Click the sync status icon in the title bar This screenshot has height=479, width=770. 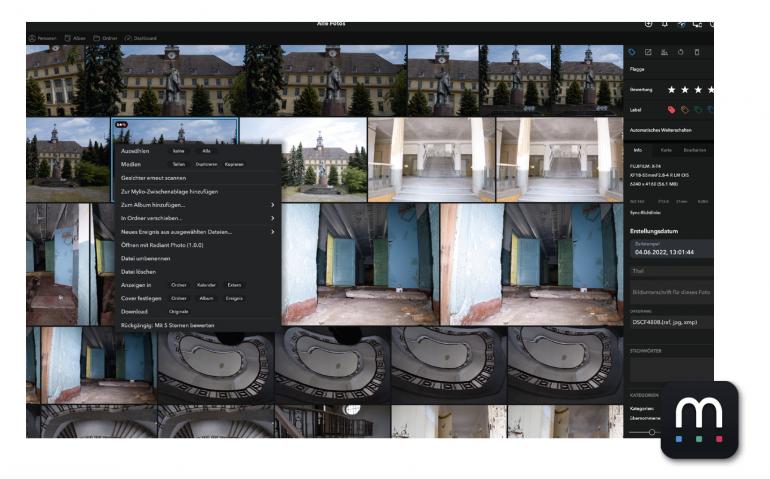[681, 24]
